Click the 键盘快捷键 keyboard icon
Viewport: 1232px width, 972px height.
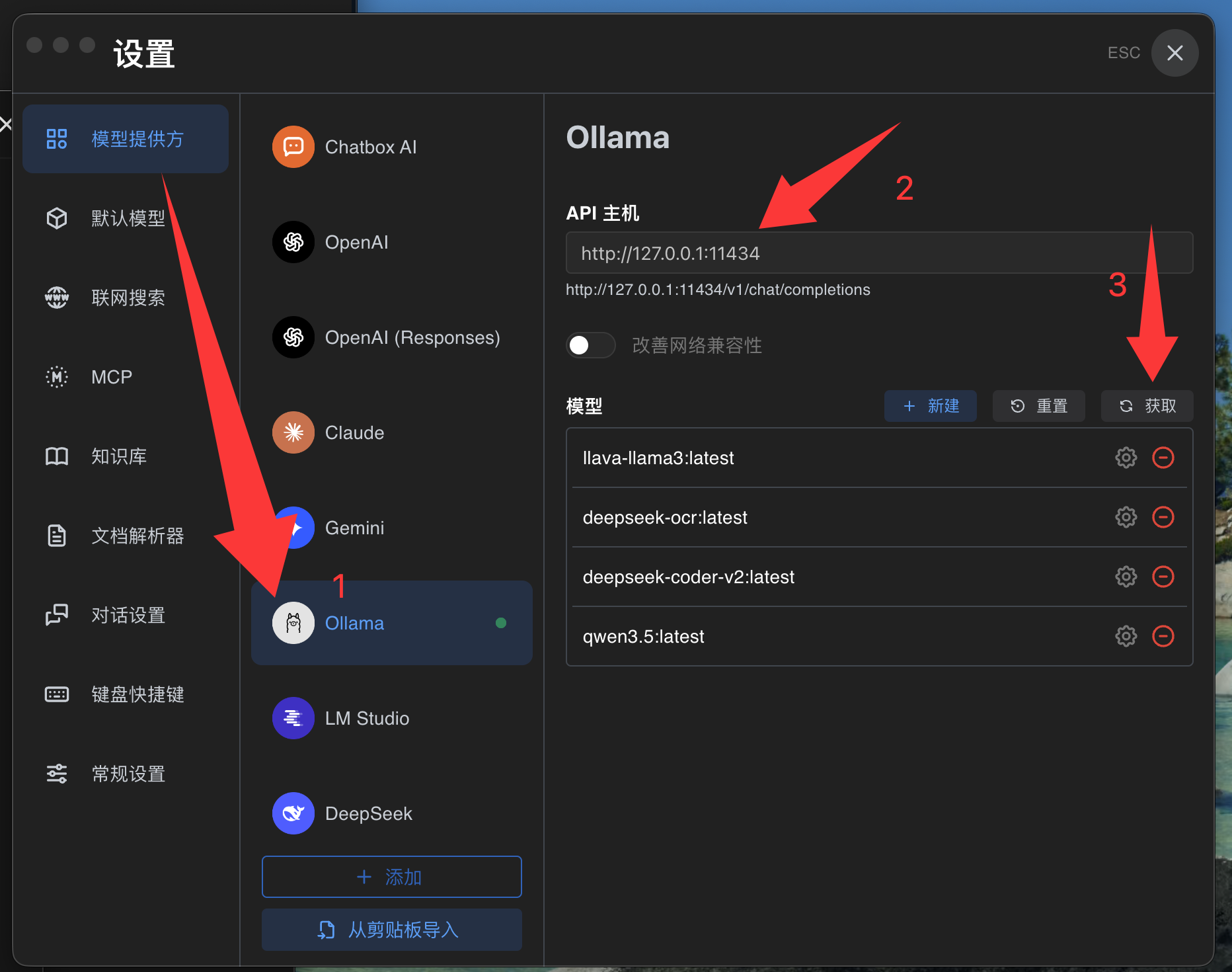(x=57, y=694)
